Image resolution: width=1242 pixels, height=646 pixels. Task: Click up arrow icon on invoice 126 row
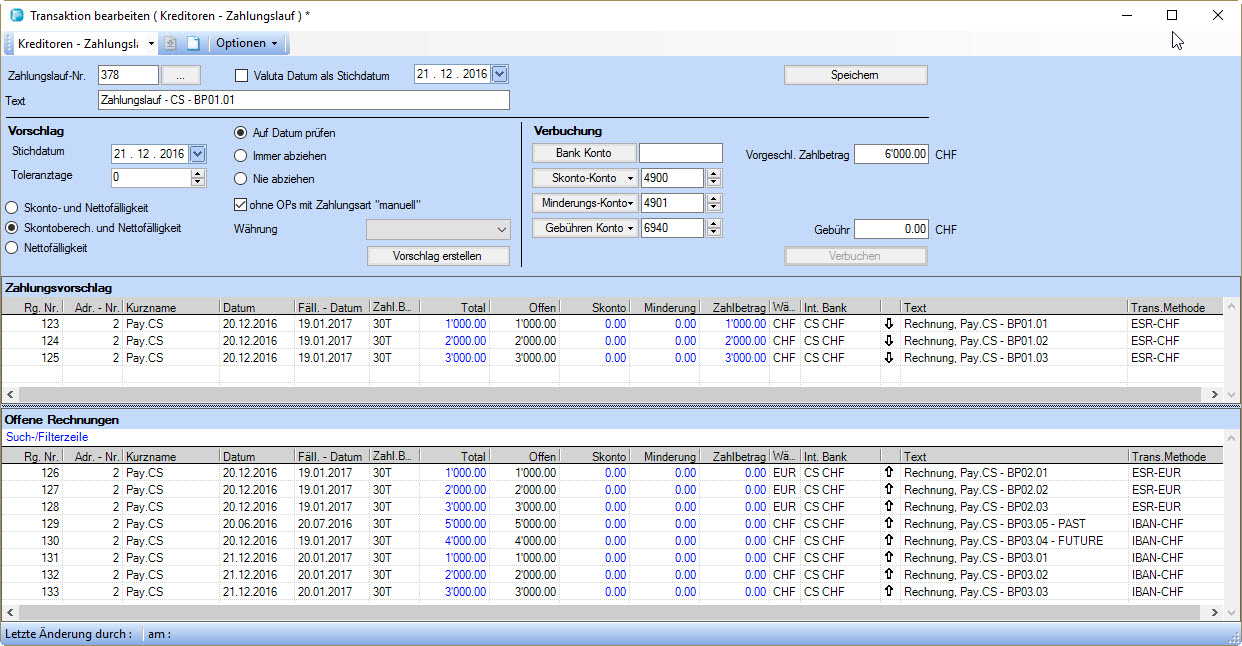(889, 473)
